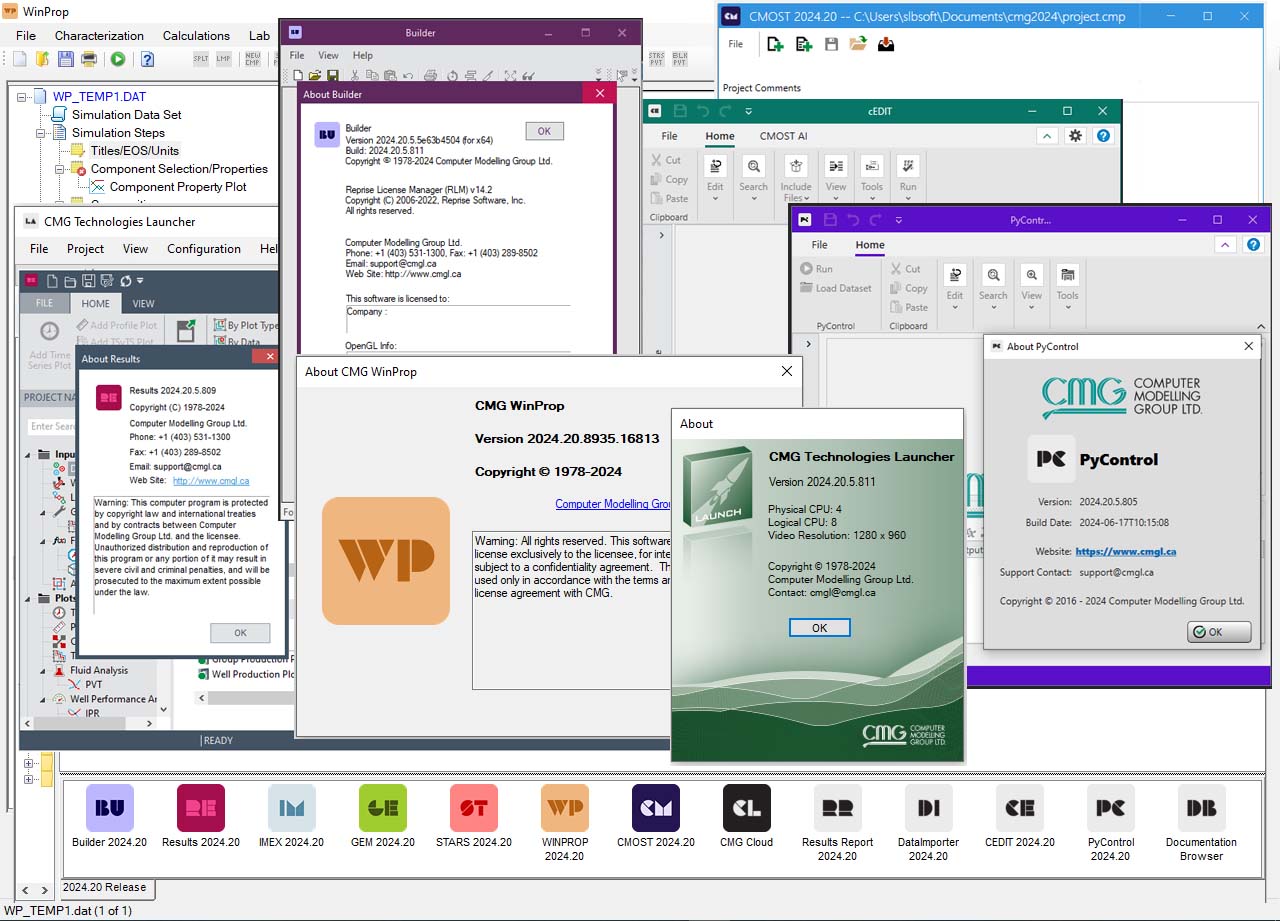Open the Configuration menu in CMG Technologies Launcher
1280x921 pixels.
pos(204,249)
